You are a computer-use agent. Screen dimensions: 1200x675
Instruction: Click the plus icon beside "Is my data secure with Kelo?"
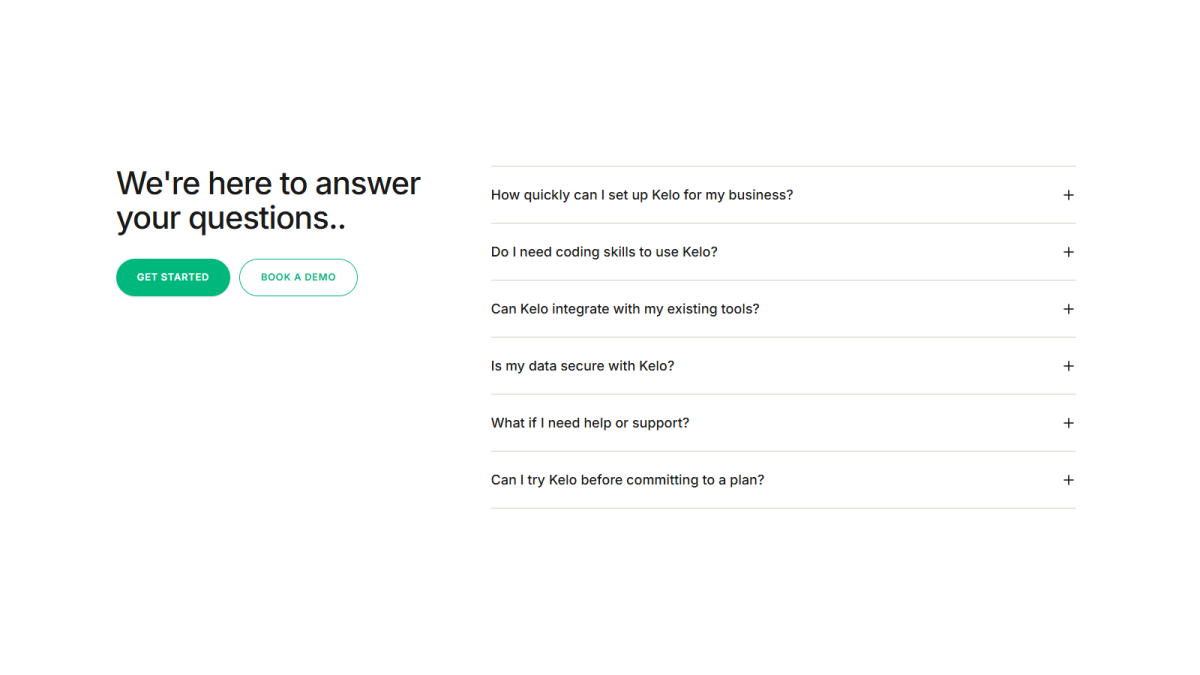[x=1068, y=365]
